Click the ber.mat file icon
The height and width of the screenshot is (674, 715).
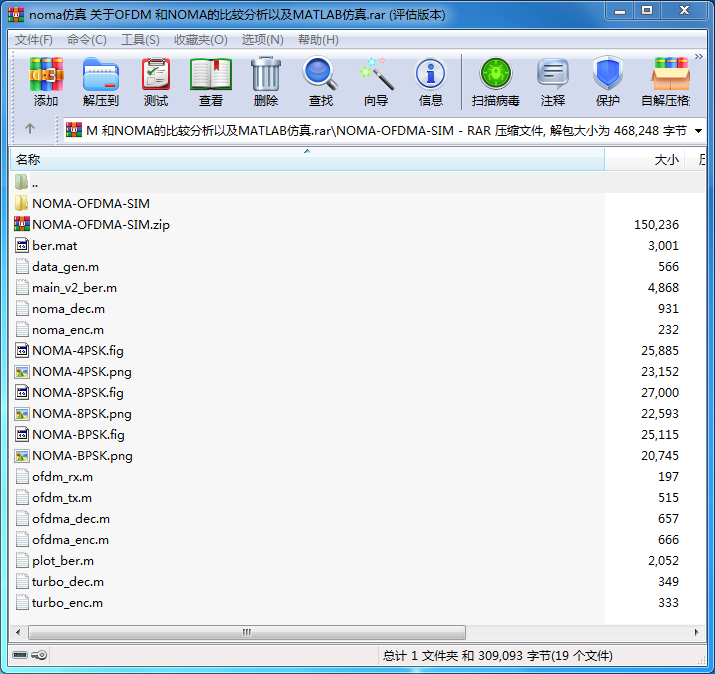click(22, 245)
